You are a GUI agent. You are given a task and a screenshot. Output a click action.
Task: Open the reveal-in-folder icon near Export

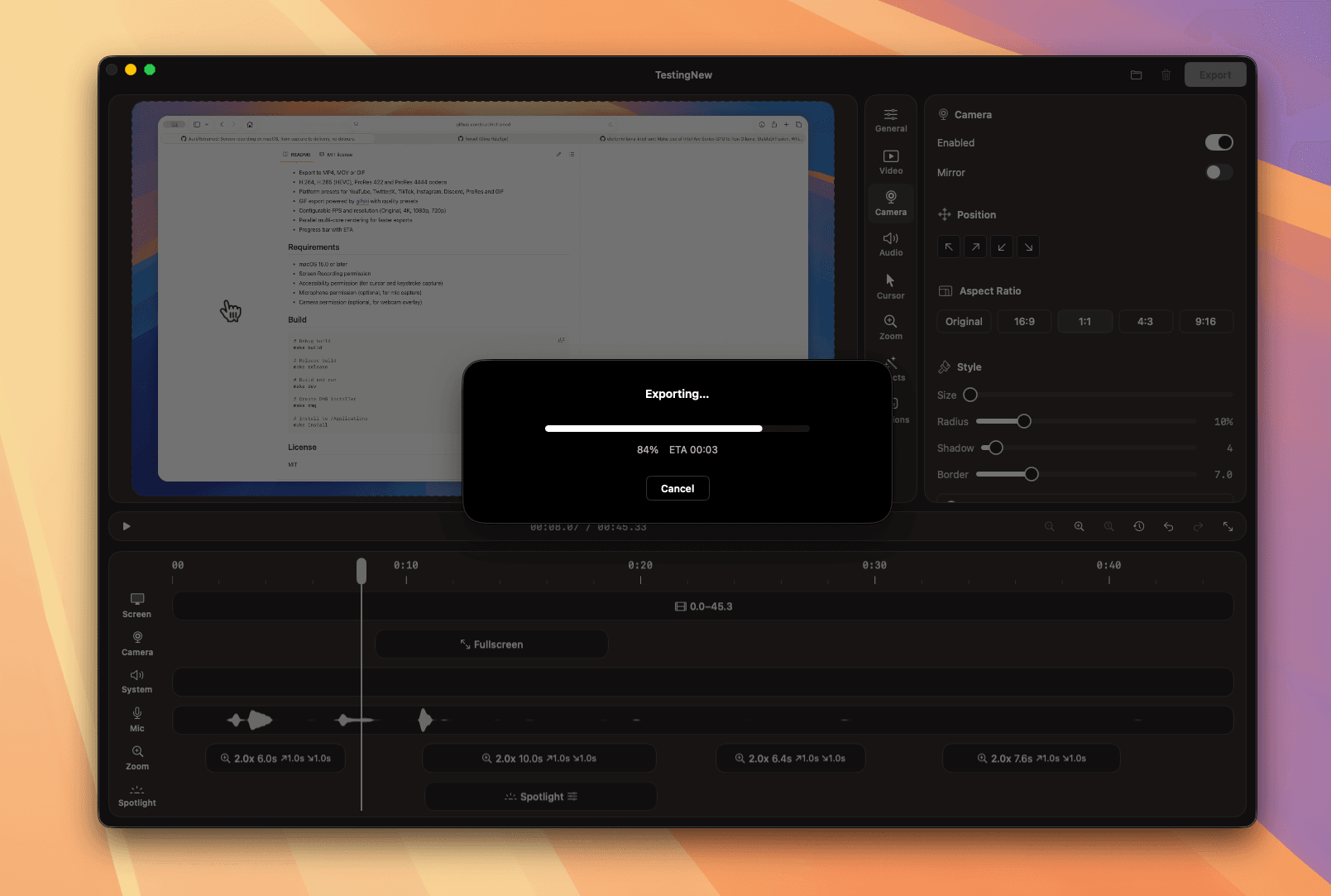point(1136,74)
